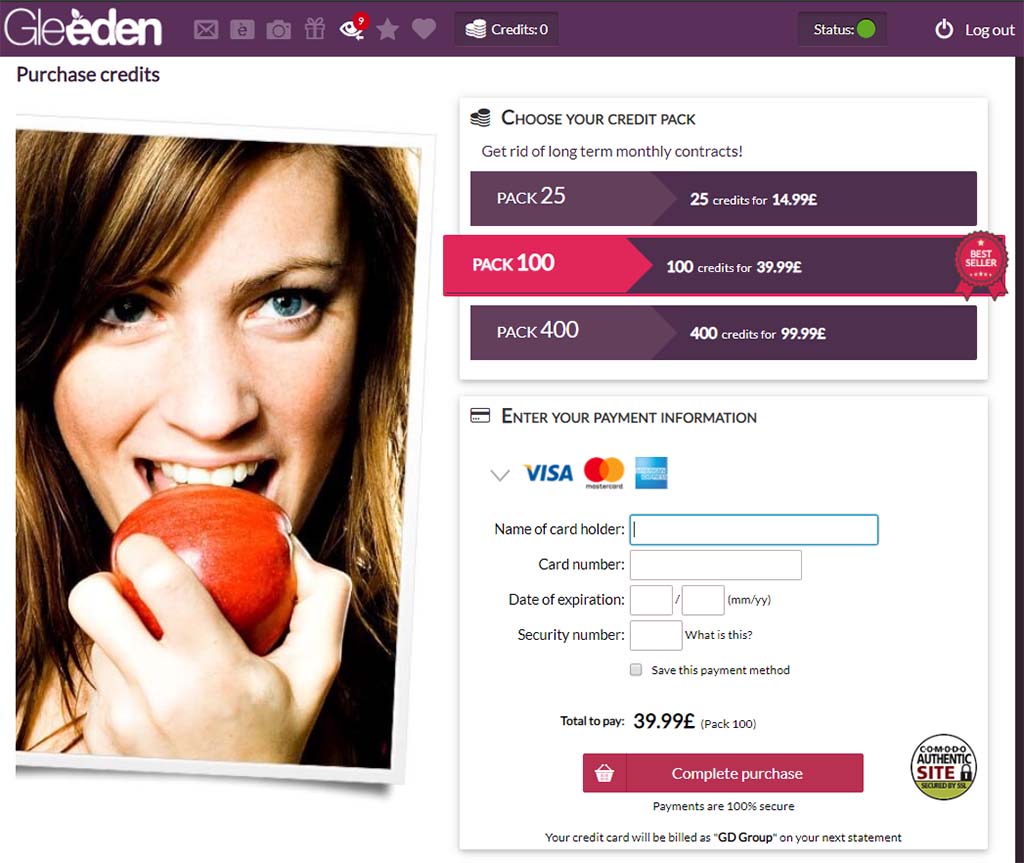Focus the Card number input field

pyautogui.click(x=716, y=565)
